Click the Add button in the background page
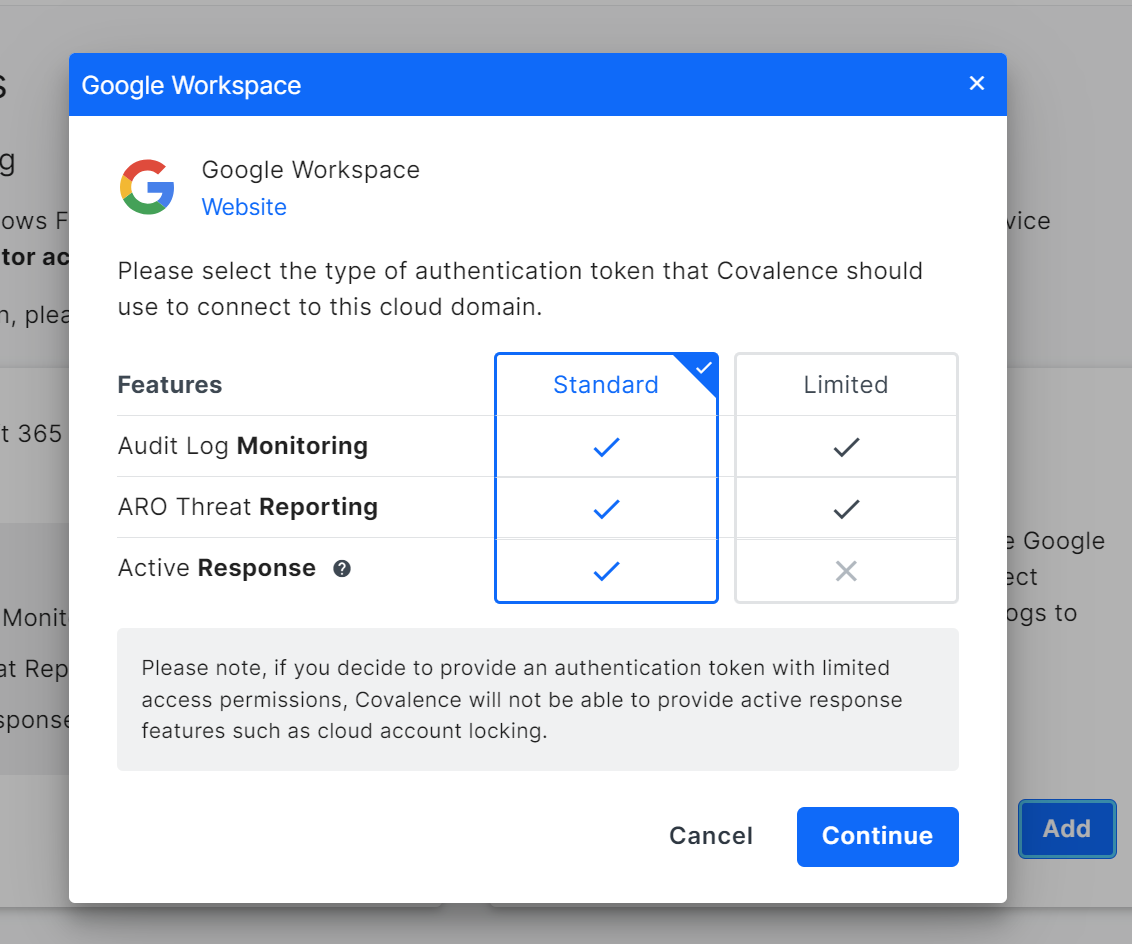The width and height of the screenshot is (1132, 944). point(1067,829)
